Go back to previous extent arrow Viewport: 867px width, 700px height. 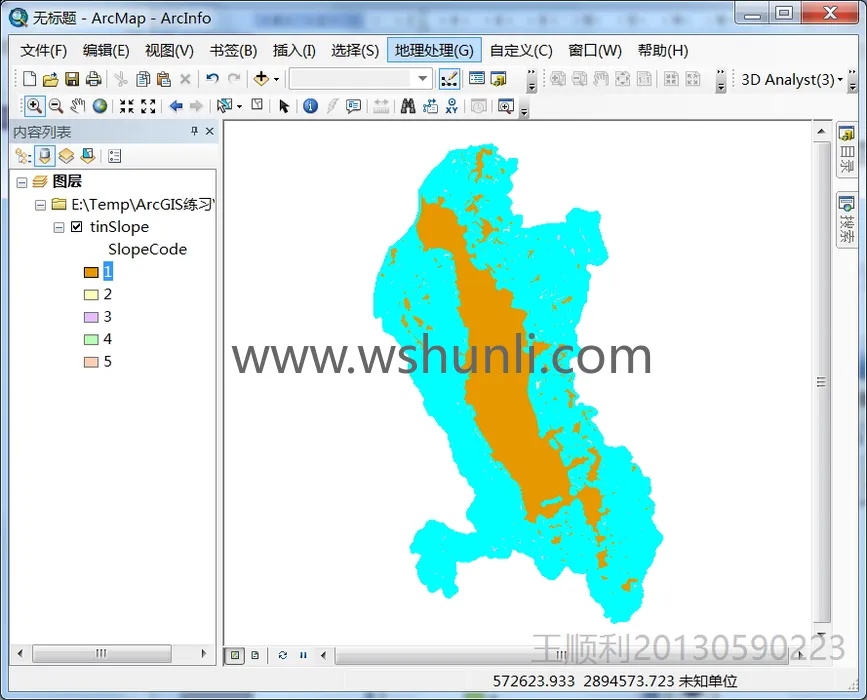[176, 106]
